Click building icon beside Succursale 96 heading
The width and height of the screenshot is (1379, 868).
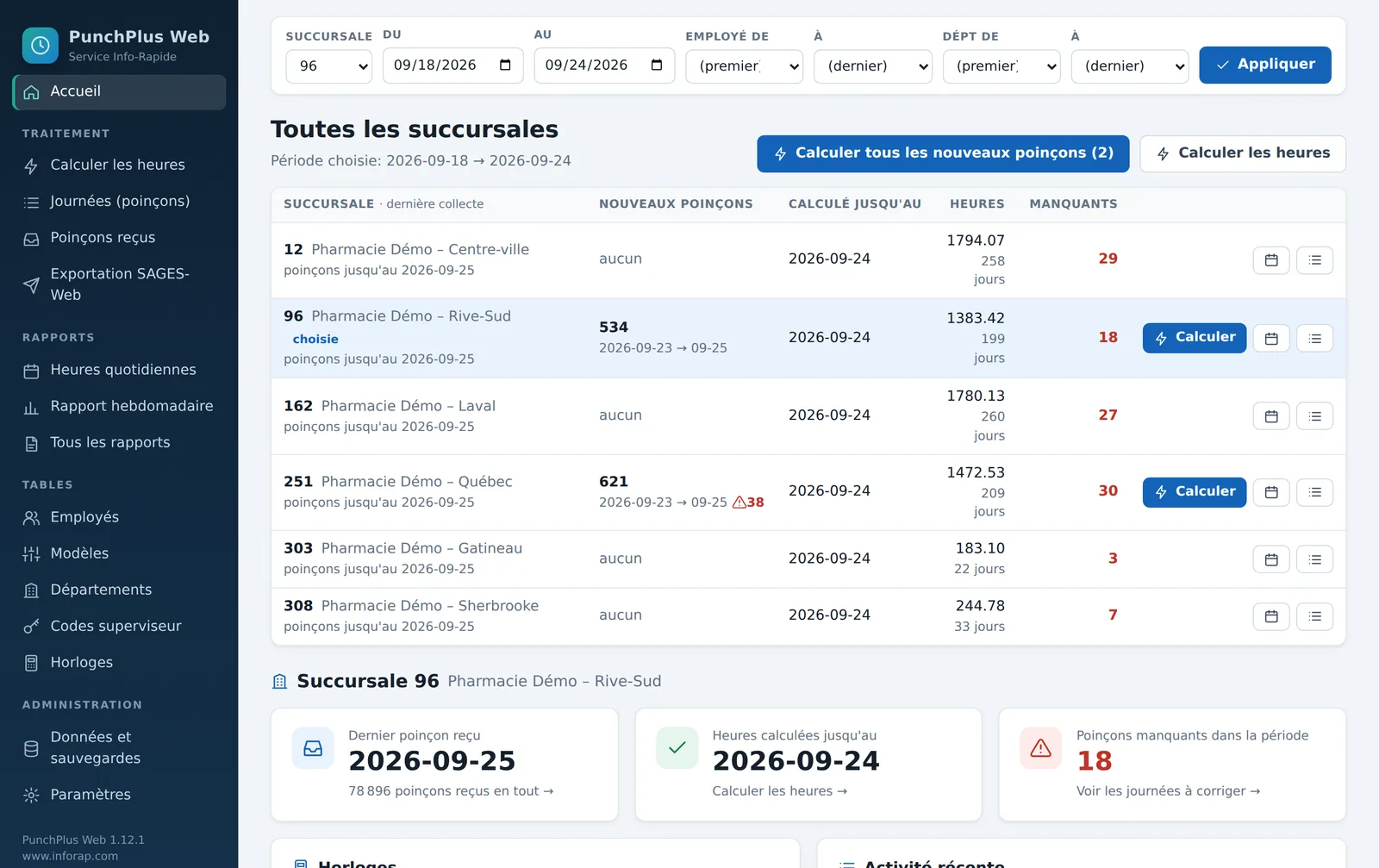click(279, 682)
